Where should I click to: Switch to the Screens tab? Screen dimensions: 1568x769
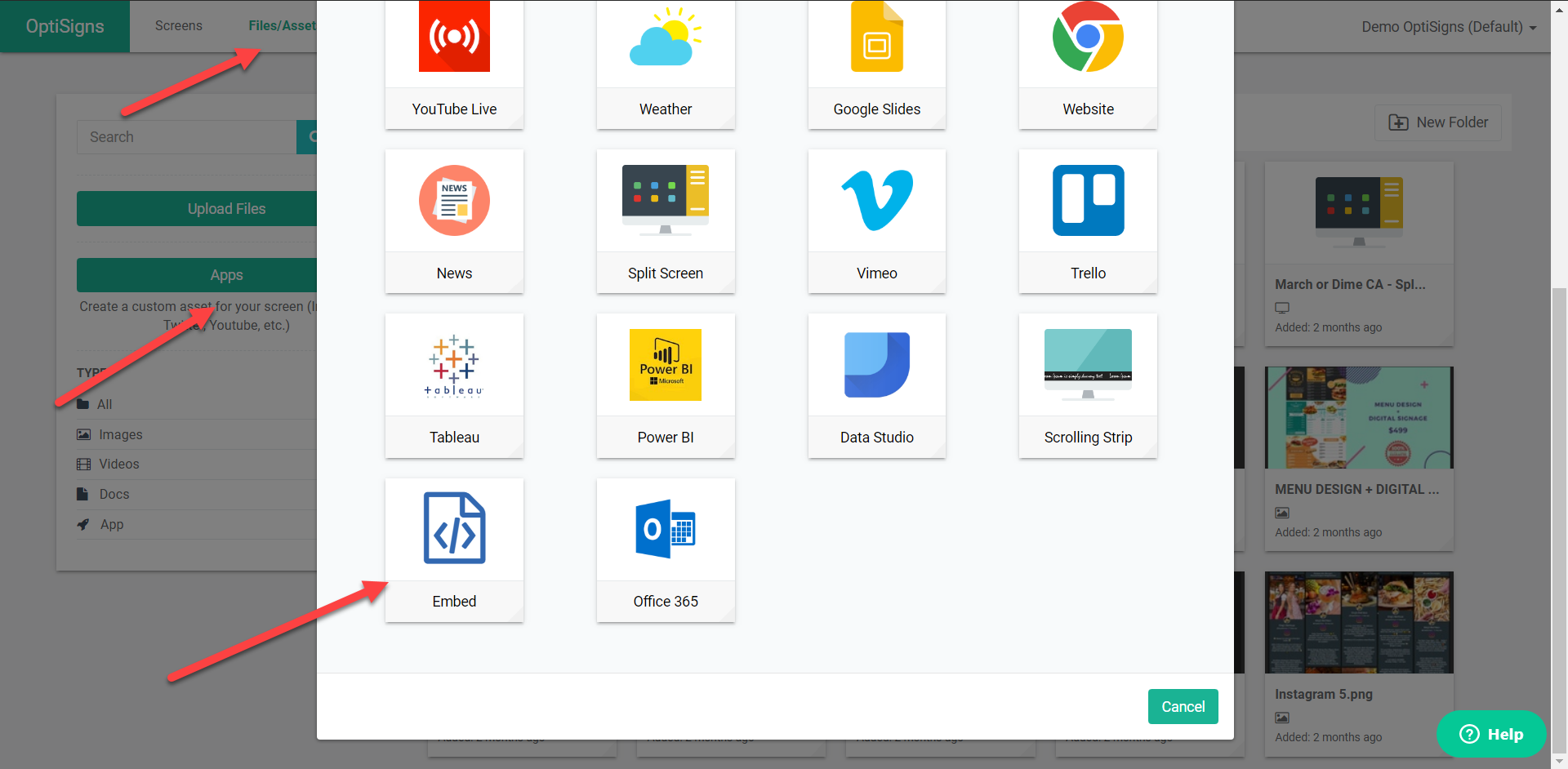(178, 25)
